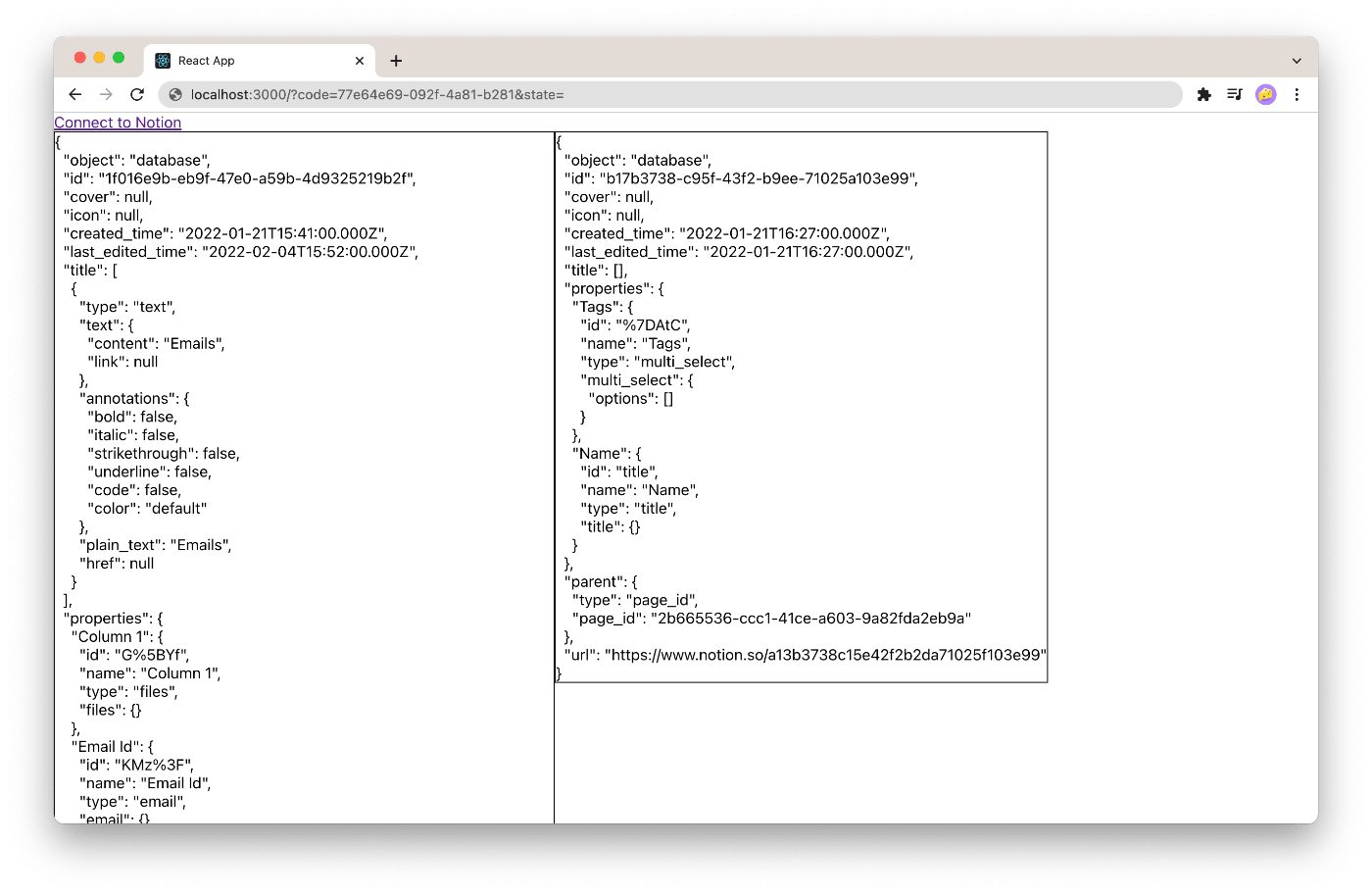Screen dimensions: 1372x895
Task: Click the "href": null line
Action: click(x=117, y=564)
